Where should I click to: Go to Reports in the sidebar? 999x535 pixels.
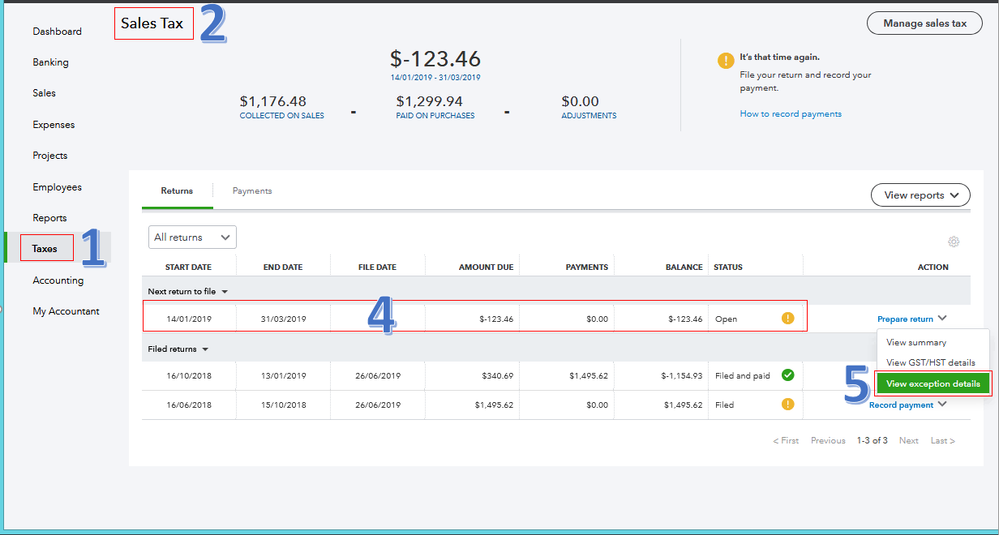[50, 218]
